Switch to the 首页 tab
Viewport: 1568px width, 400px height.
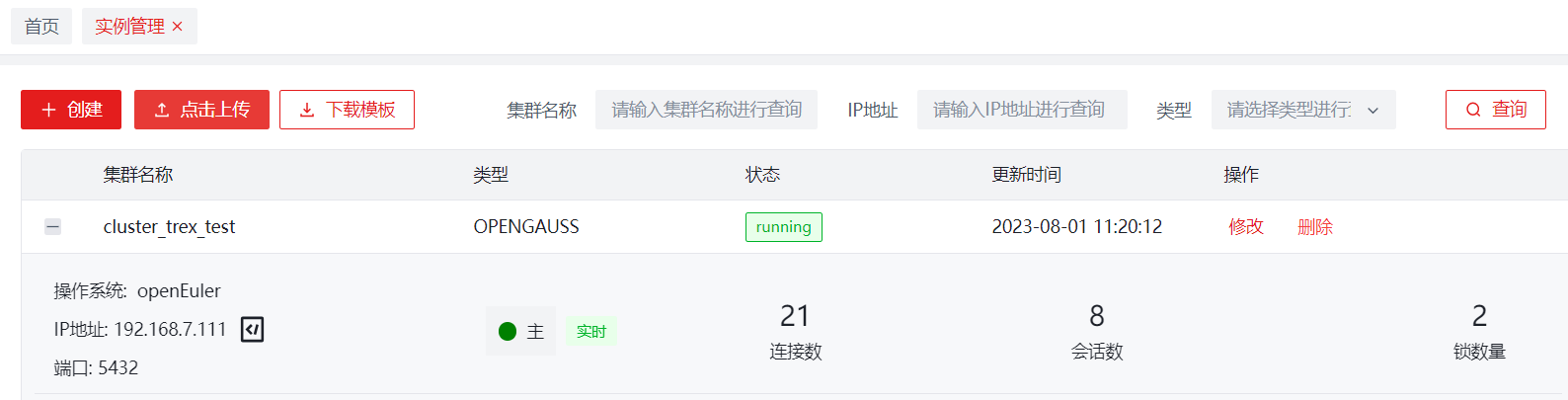point(41,27)
